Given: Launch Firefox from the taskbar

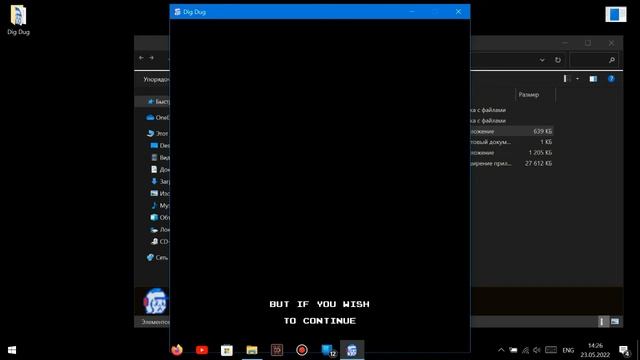Looking at the screenshot, I should 177,350.
